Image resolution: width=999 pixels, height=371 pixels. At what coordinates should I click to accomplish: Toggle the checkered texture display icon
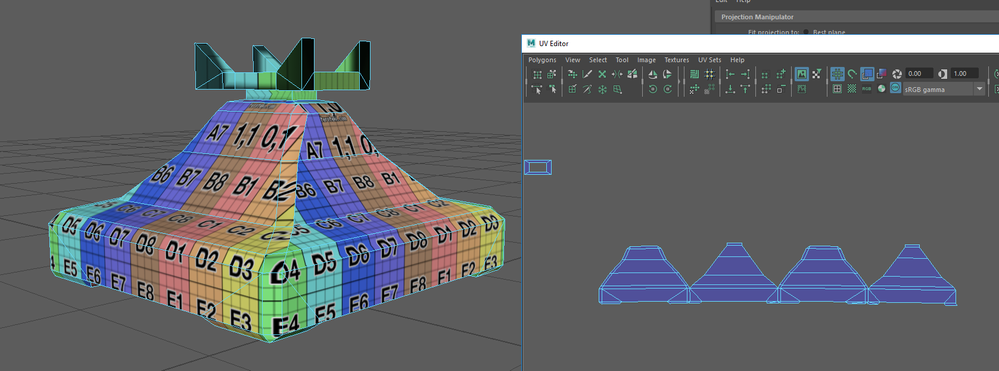coord(852,89)
